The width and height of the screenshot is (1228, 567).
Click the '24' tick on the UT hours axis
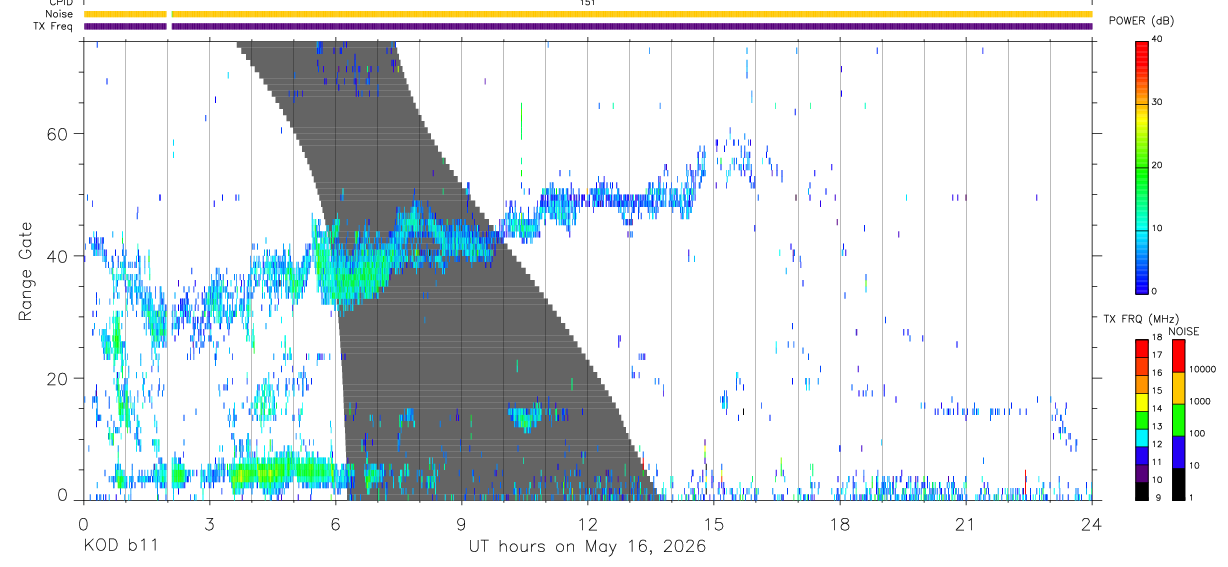pos(1092,524)
